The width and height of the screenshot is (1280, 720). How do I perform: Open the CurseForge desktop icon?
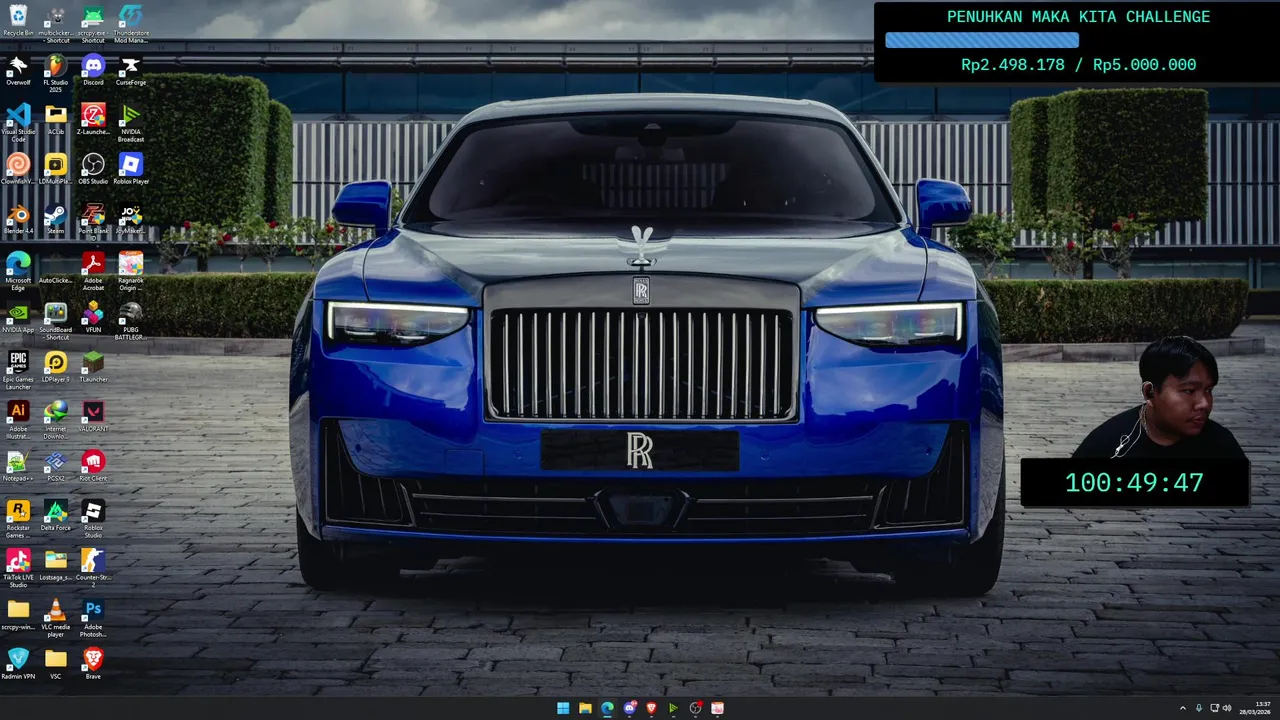pos(130,68)
